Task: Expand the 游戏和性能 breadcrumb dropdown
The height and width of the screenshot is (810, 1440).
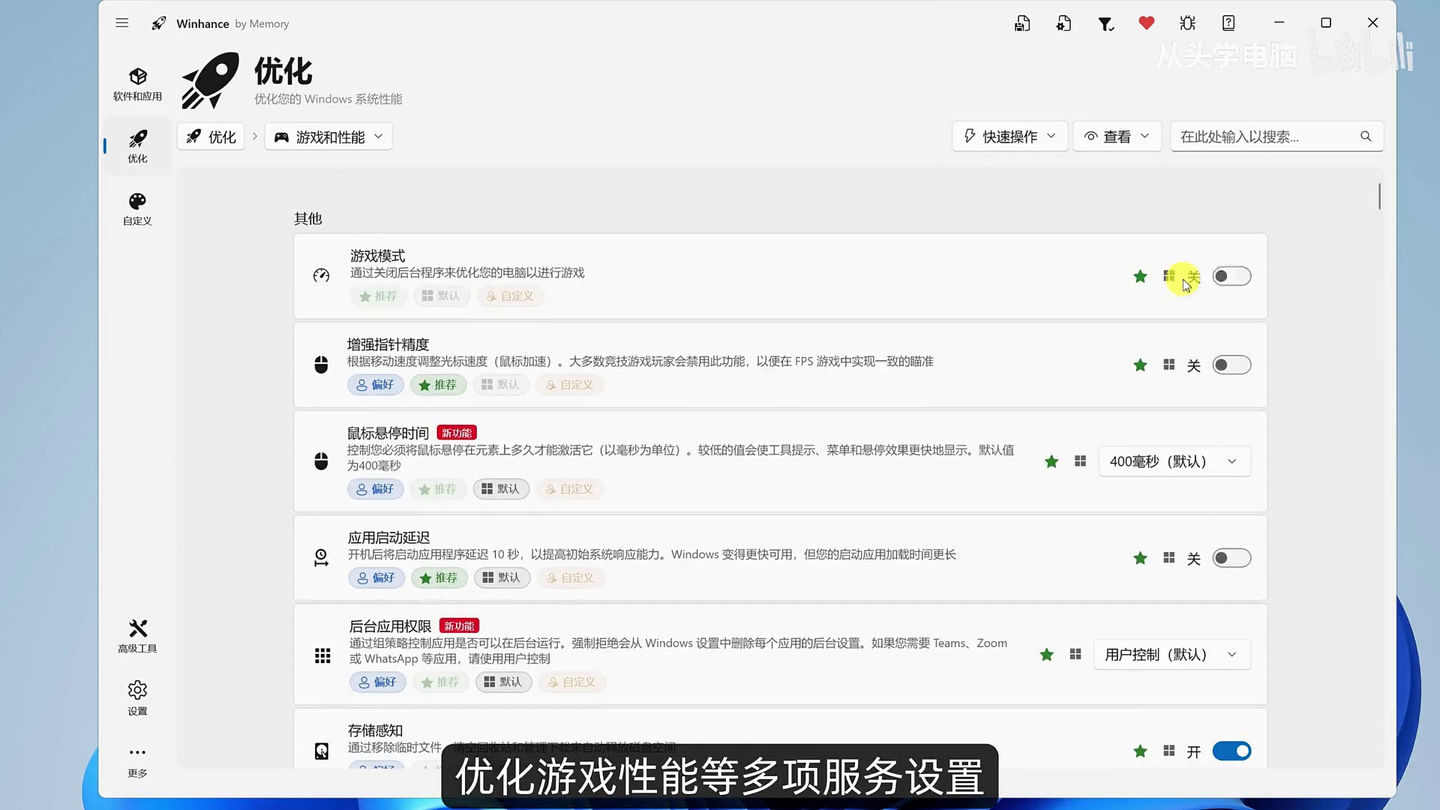Action: (328, 137)
